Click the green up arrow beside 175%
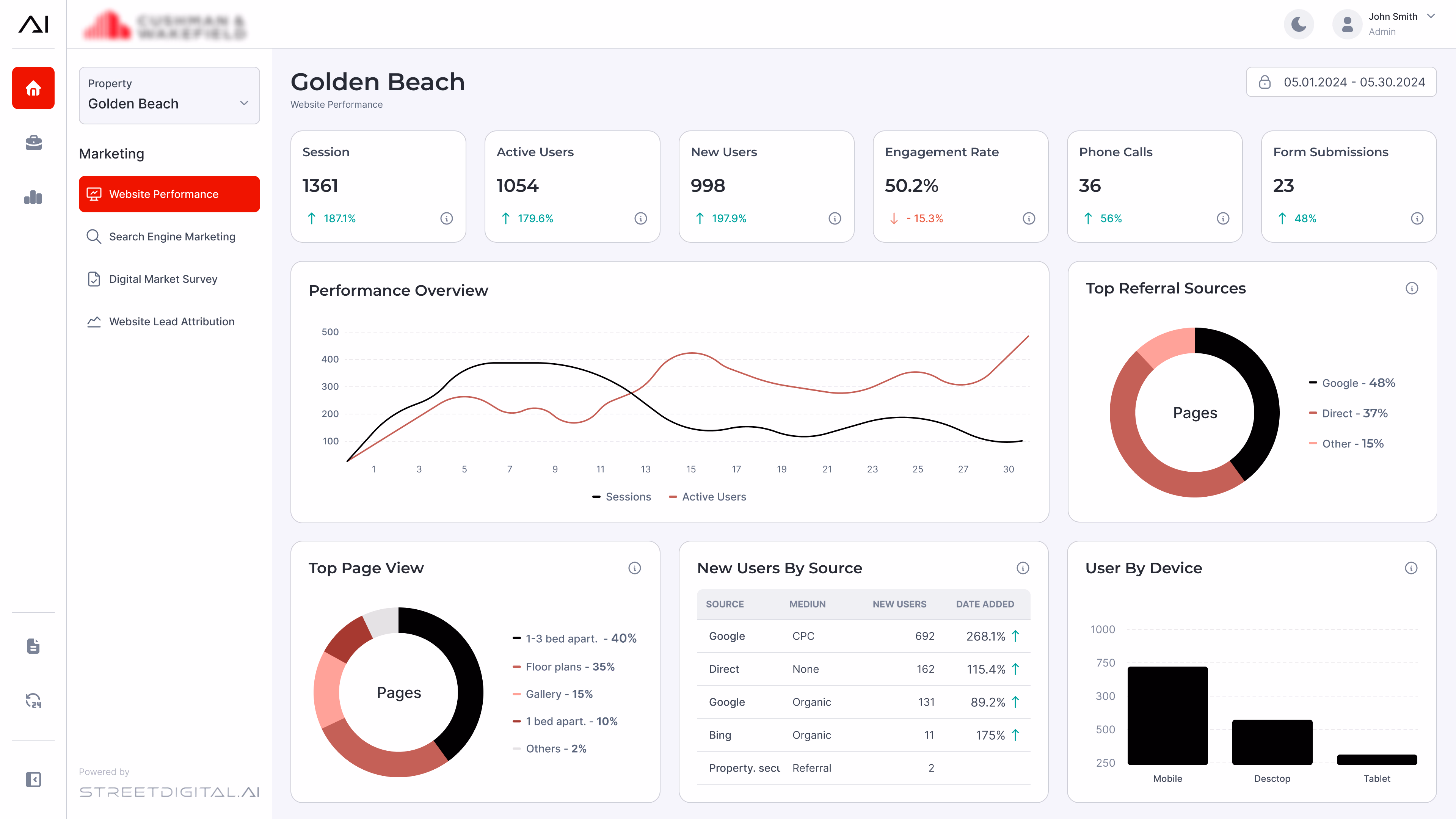 click(1016, 735)
